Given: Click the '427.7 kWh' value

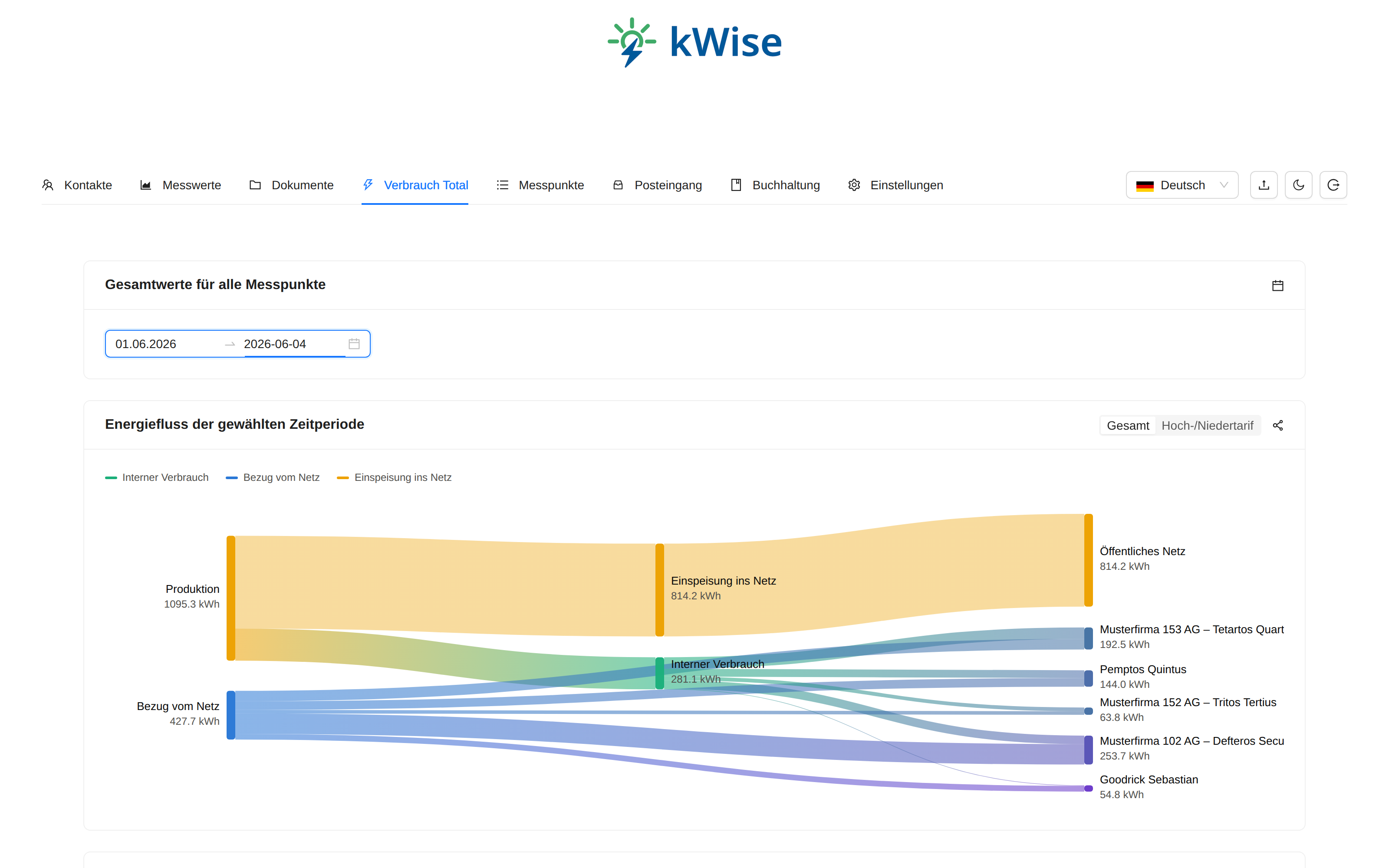Looking at the screenshot, I should (194, 721).
